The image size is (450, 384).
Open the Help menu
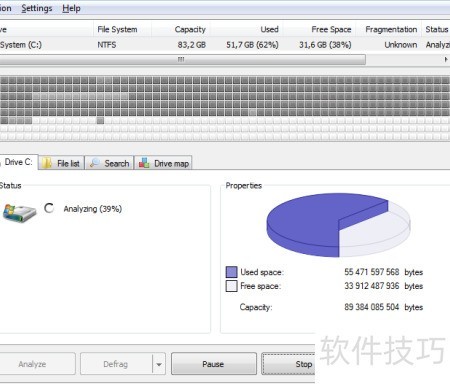coord(71,8)
